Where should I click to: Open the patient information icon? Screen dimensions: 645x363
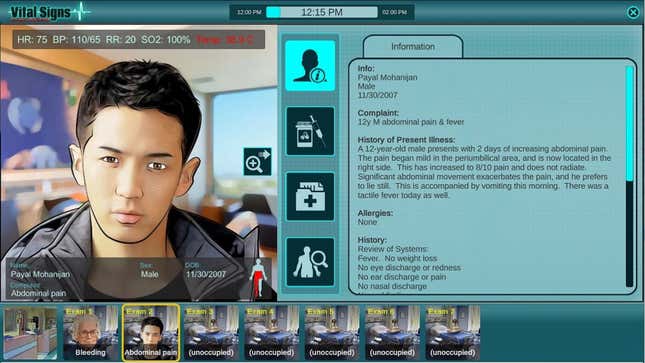[310, 66]
